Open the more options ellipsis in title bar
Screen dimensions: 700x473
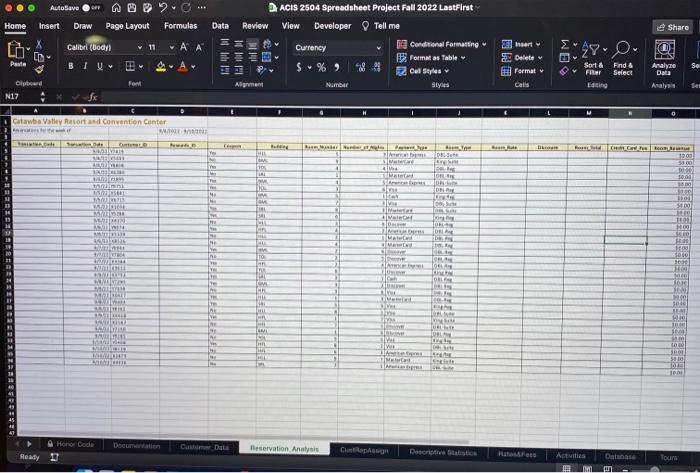click(x=202, y=8)
